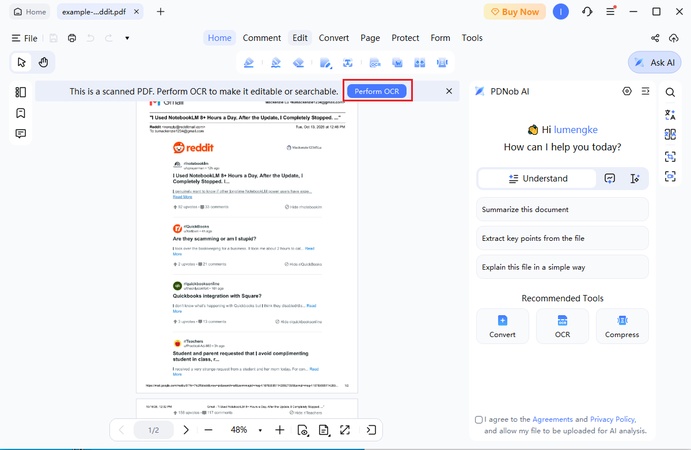691x450 pixels.
Task: Click Explain this file in a simple way
Action: click(x=562, y=267)
